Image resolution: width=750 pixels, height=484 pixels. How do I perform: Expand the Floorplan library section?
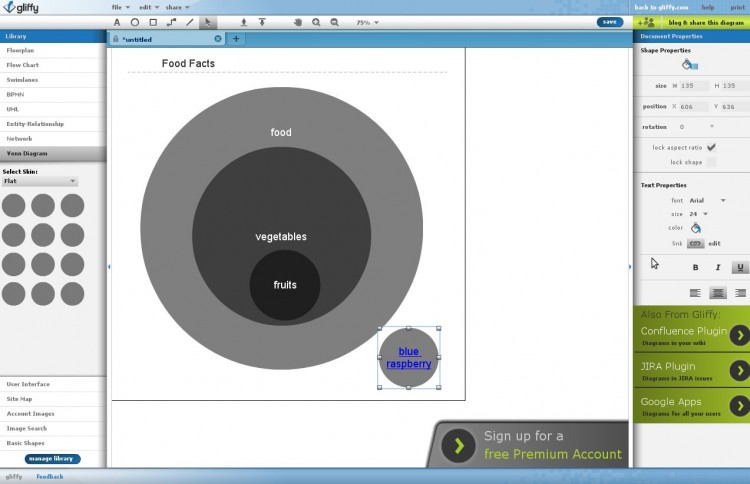(x=53, y=50)
